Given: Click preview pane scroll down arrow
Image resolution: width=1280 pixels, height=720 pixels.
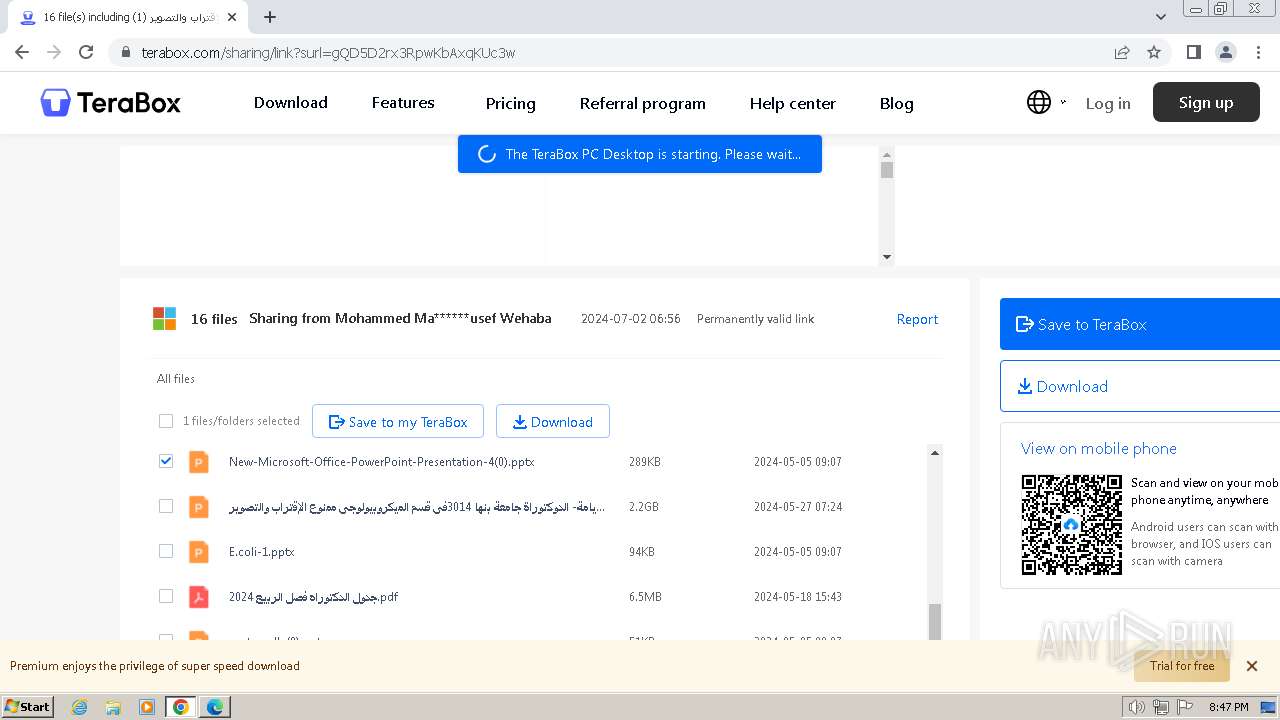Looking at the screenshot, I should tap(886, 257).
